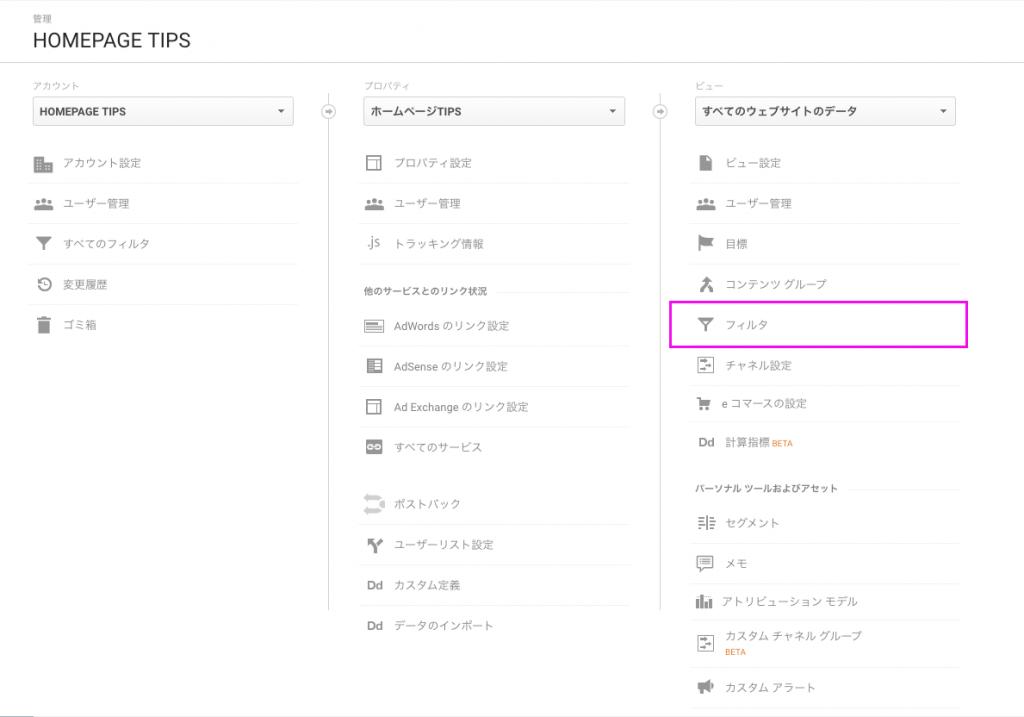Viewport: 1024px width, 717px height.
Task: Click the segment icon beside セグメント
Action: click(705, 522)
